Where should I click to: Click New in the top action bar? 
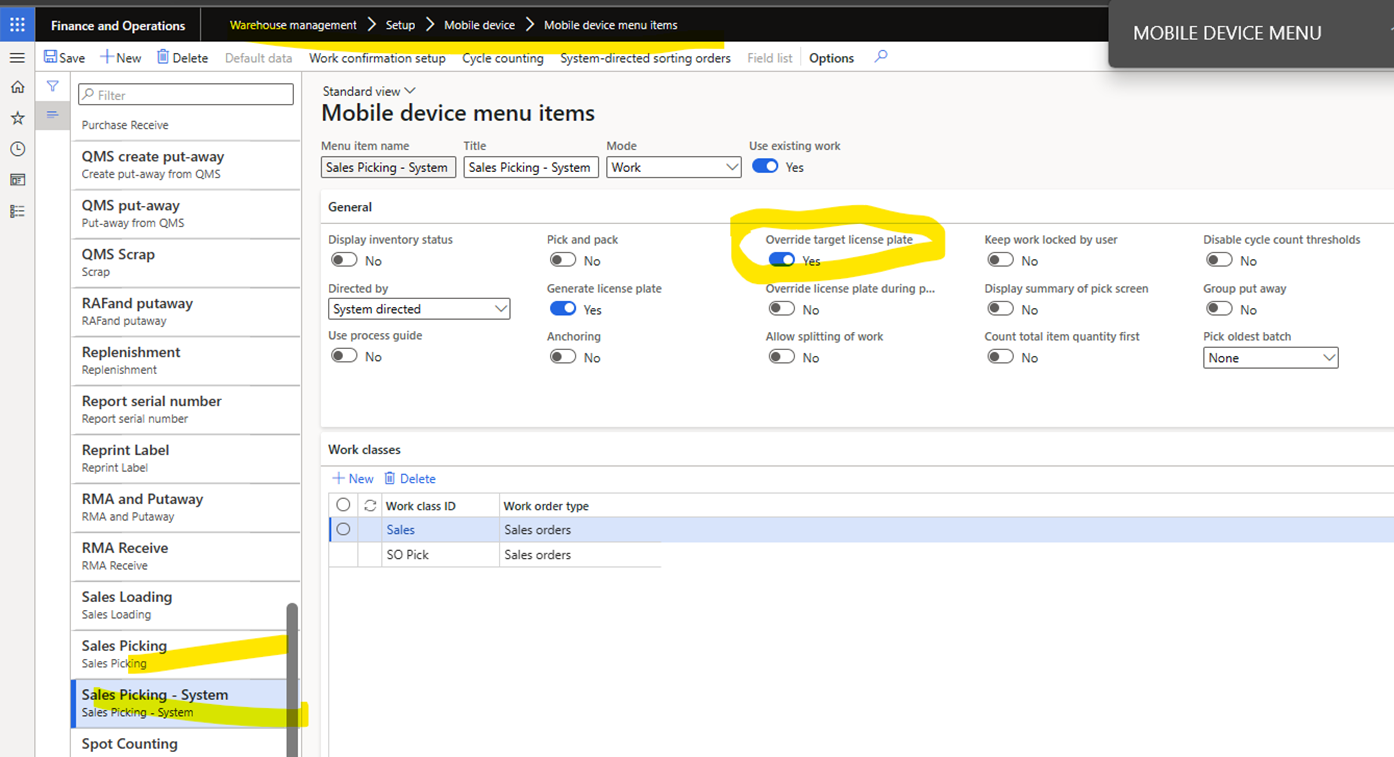[121, 58]
